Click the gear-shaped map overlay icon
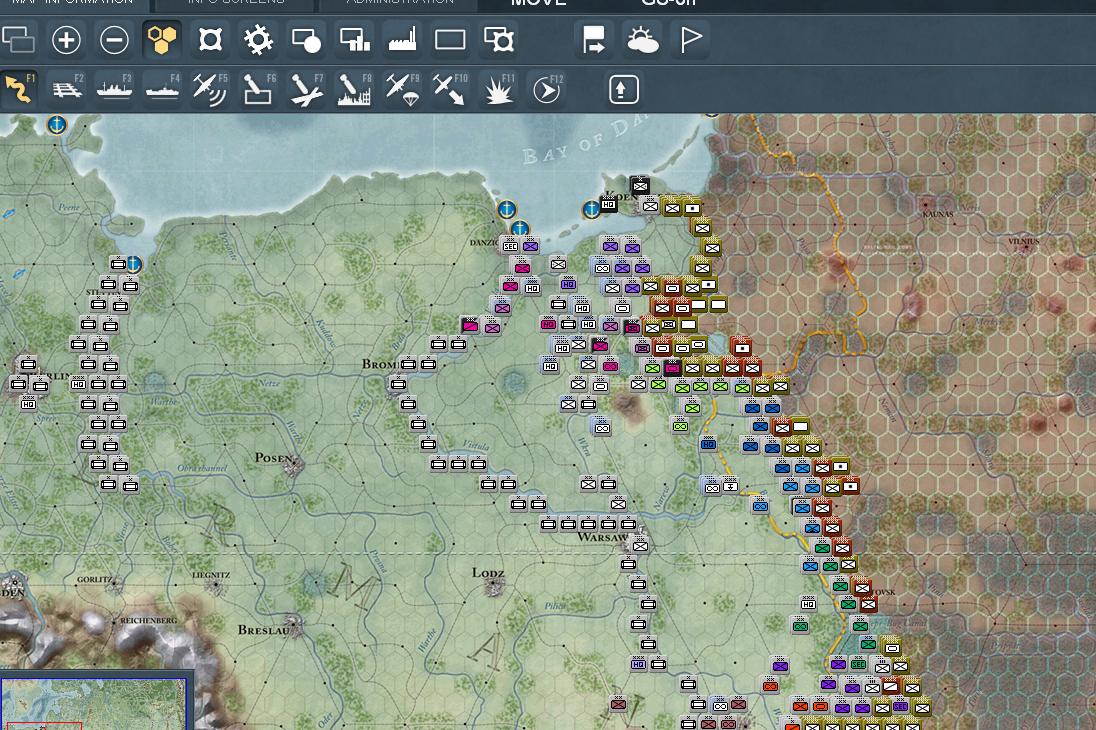The height and width of the screenshot is (730, 1096). (x=258, y=39)
